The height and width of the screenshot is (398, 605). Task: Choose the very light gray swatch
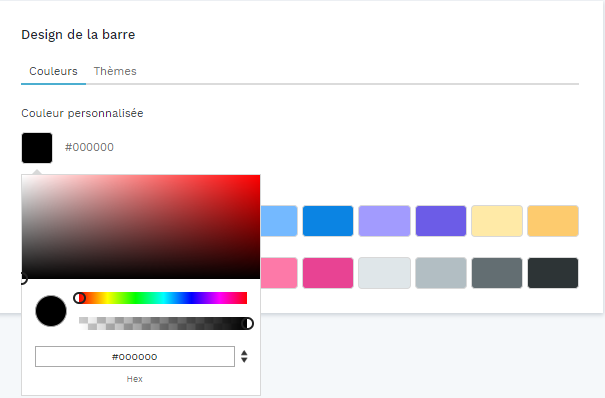384,273
